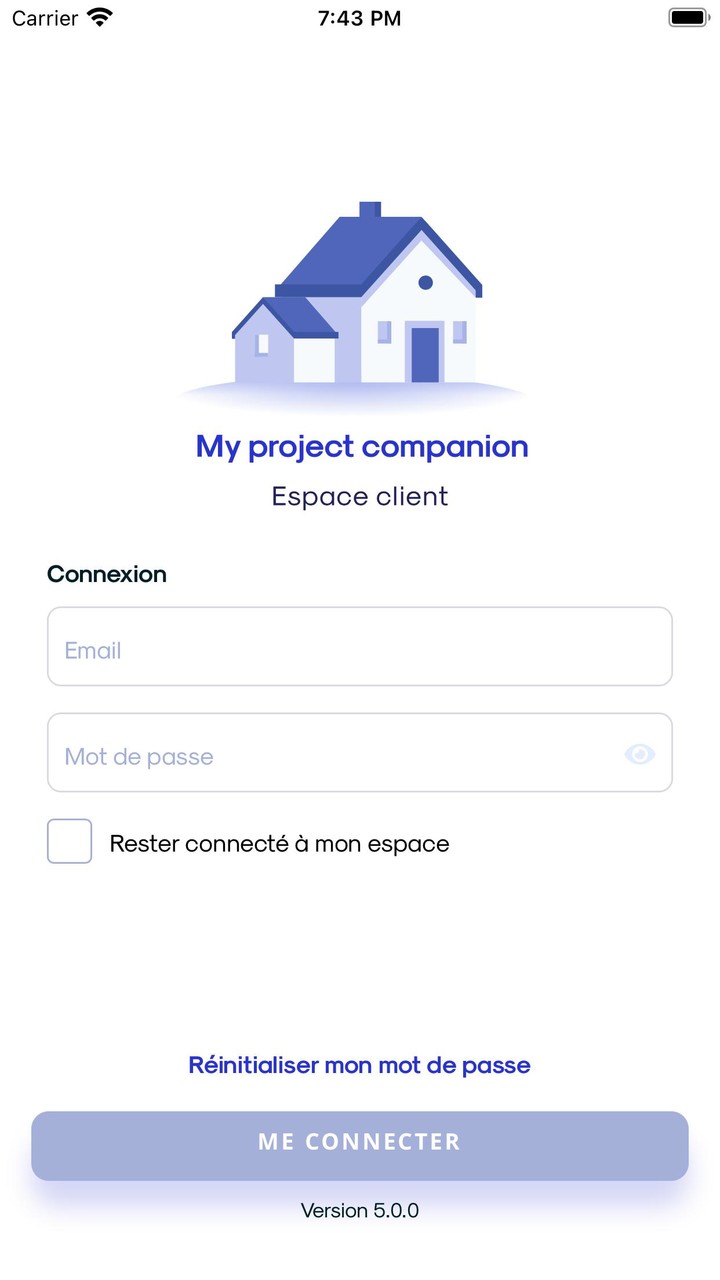
Task: Open 'Réinitialiser mon mot de passe'
Action: coord(359,1064)
